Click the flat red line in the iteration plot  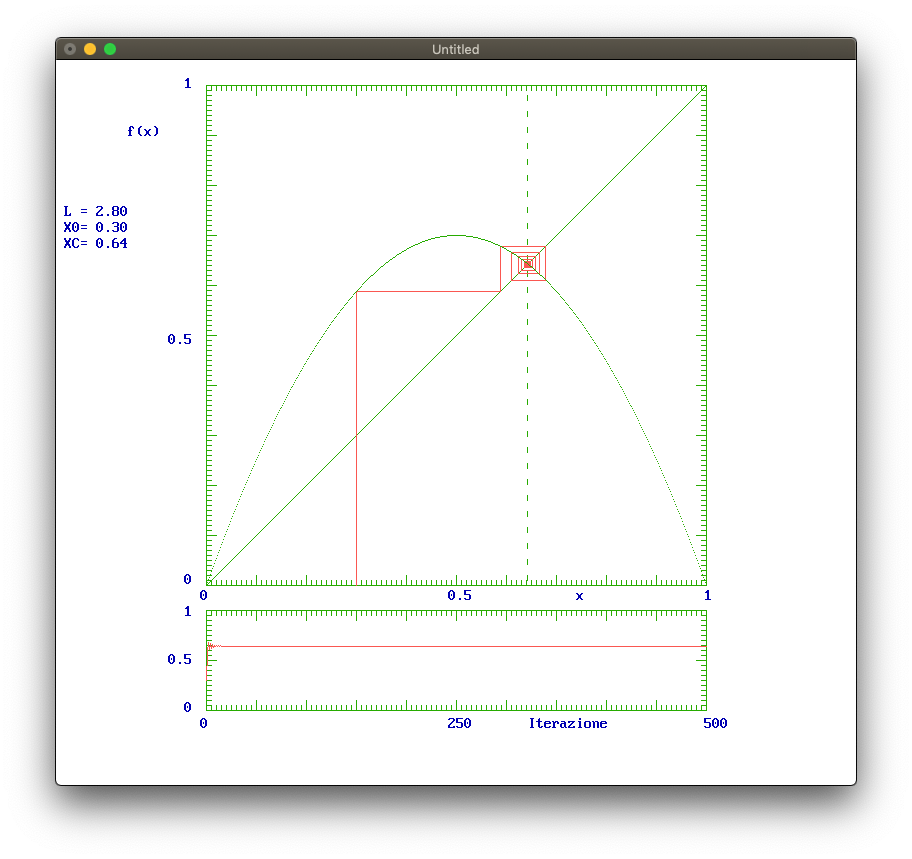point(460,647)
